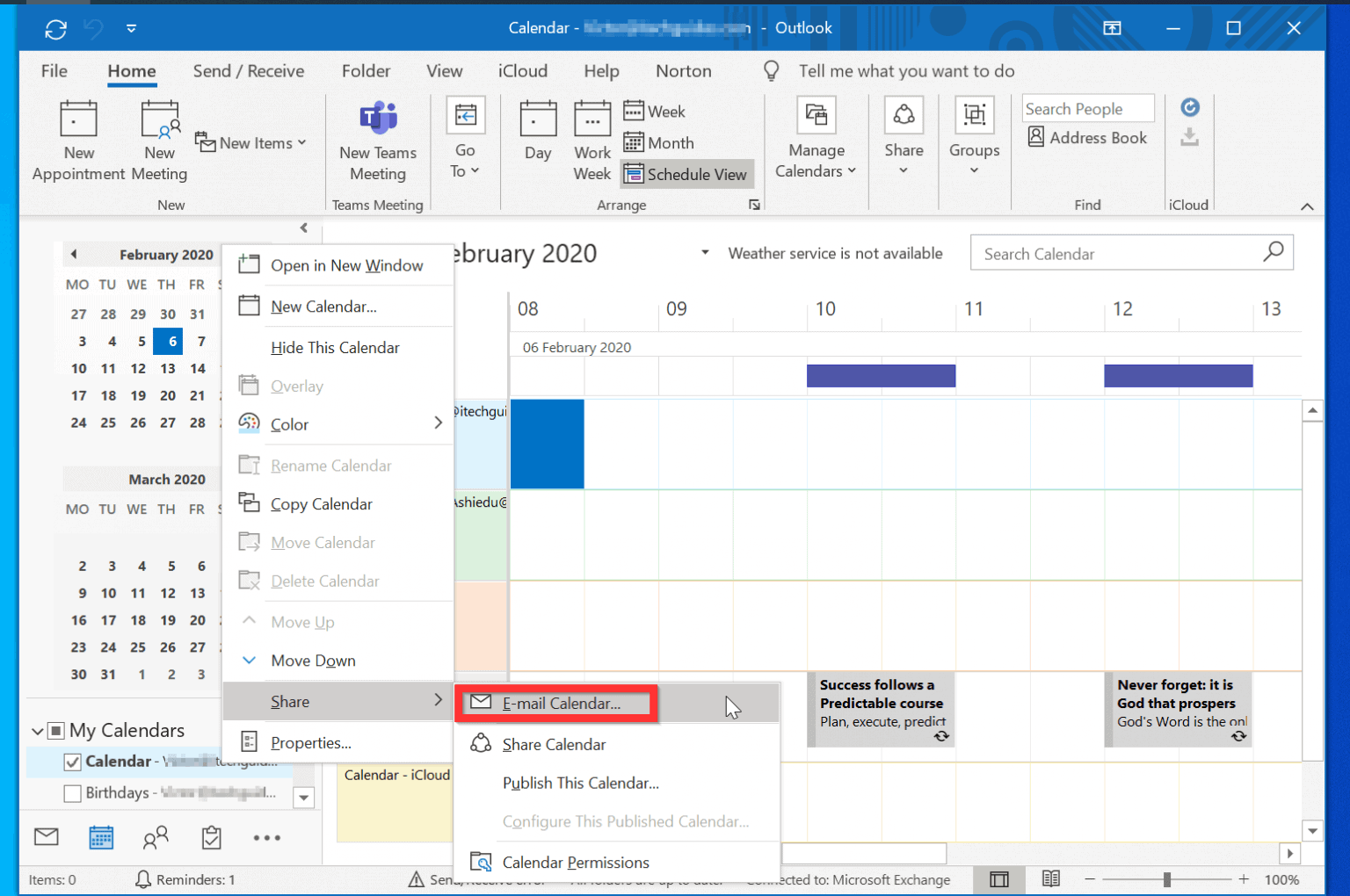Open the File tab
The width and height of the screenshot is (1350, 896).
coord(54,71)
